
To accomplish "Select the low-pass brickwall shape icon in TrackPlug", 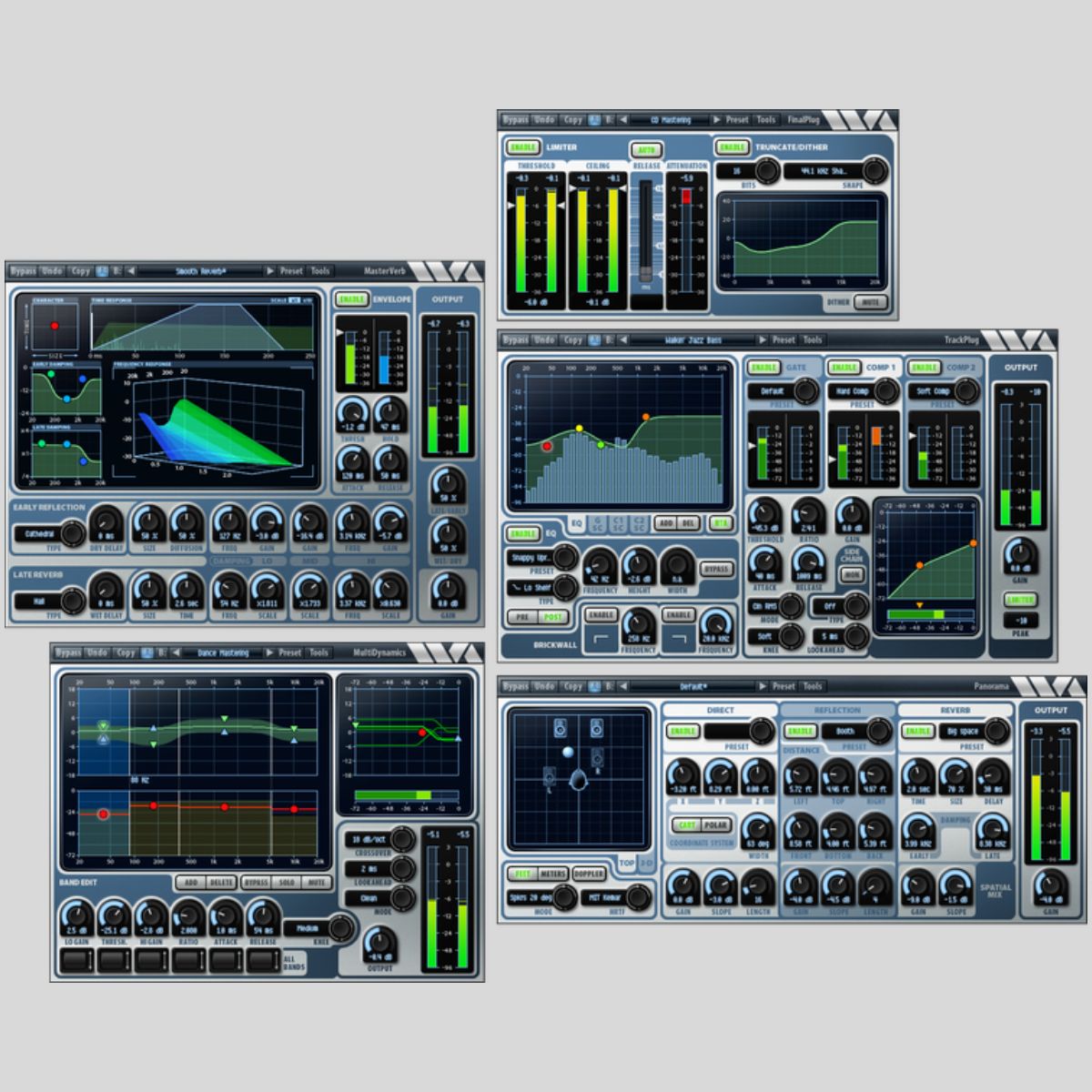I will [x=678, y=640].
